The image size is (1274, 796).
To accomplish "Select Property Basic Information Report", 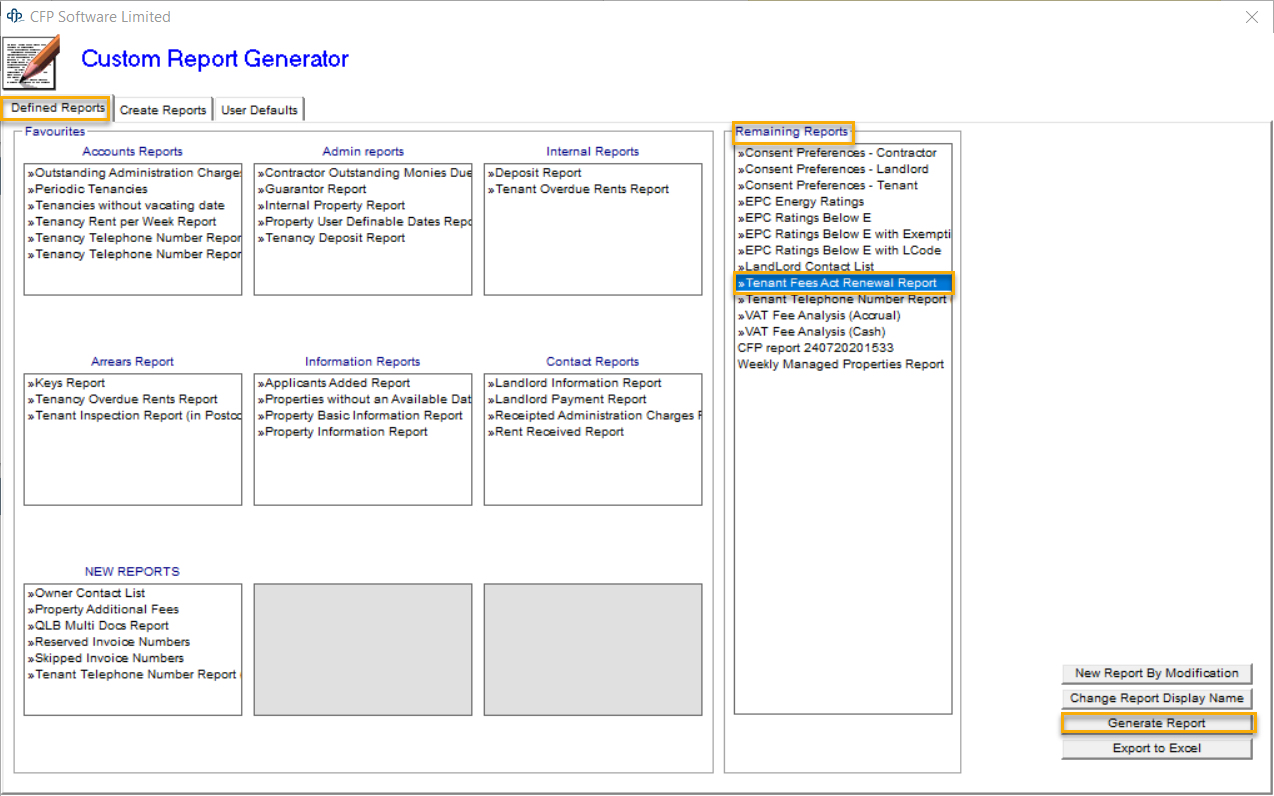I will (x=360, y=416).
